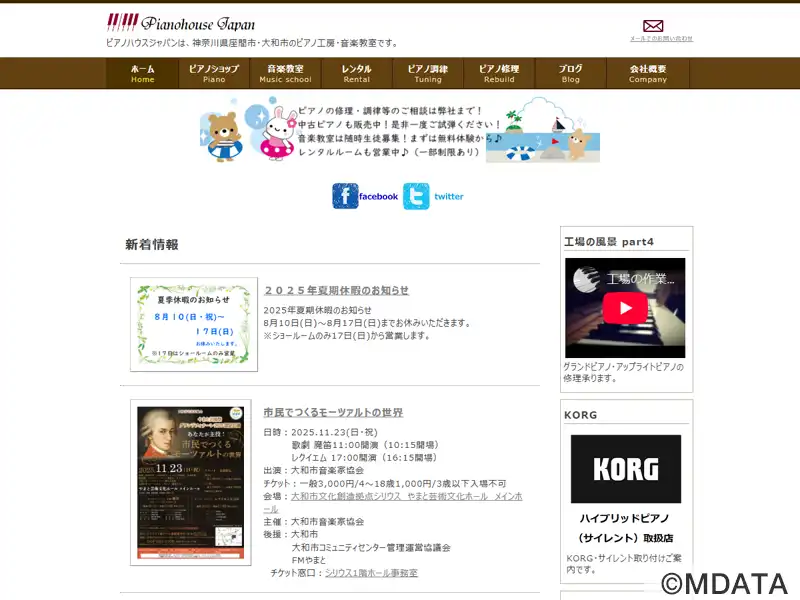Navigate to ピアノ調律 Tuning page

tap(428, 73)
